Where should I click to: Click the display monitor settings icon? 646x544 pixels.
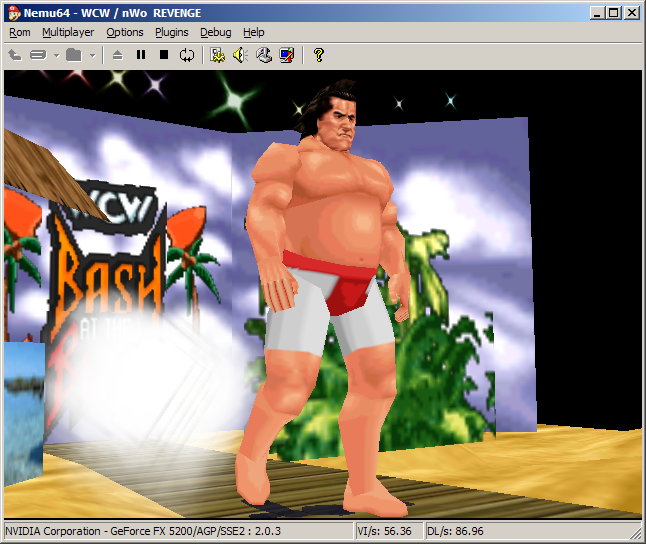click(x=287, y=55)
